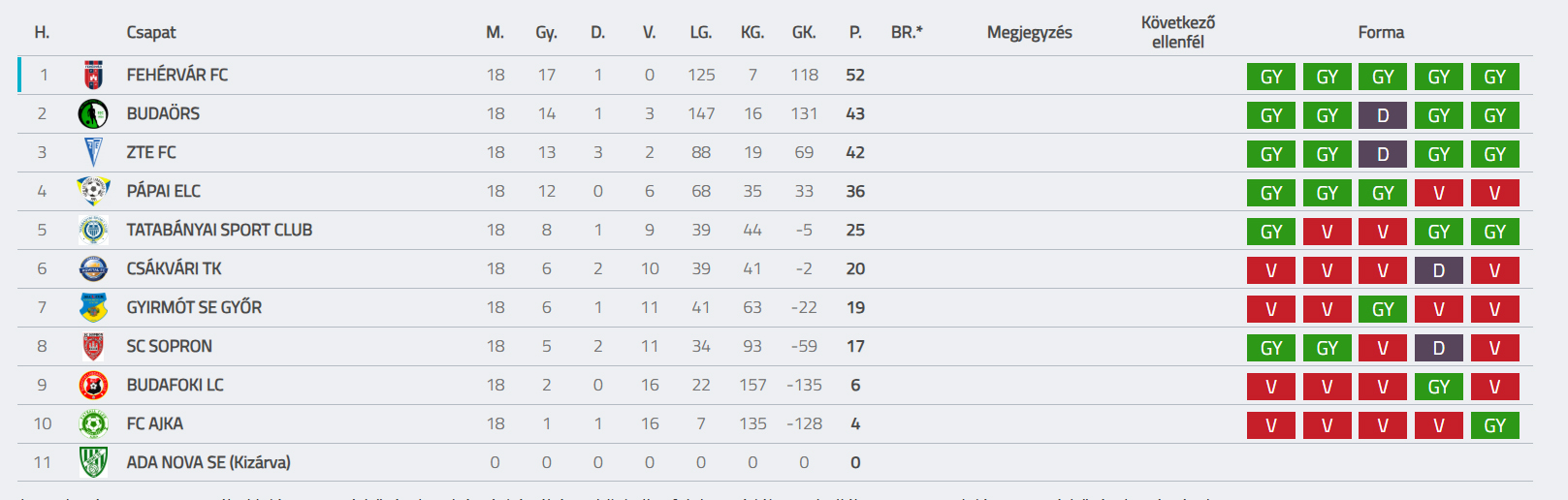Open the ZTE FC crest icon

93,152
